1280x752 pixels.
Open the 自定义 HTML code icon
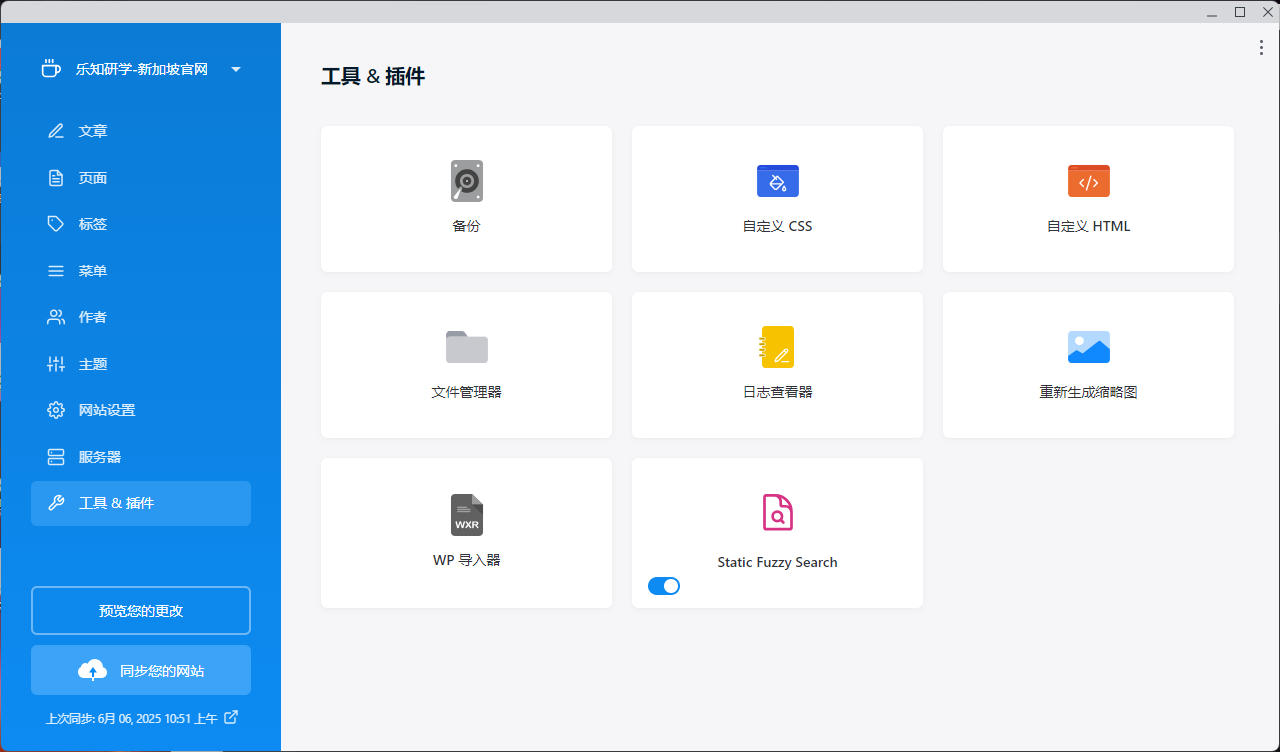point(1088,181)
